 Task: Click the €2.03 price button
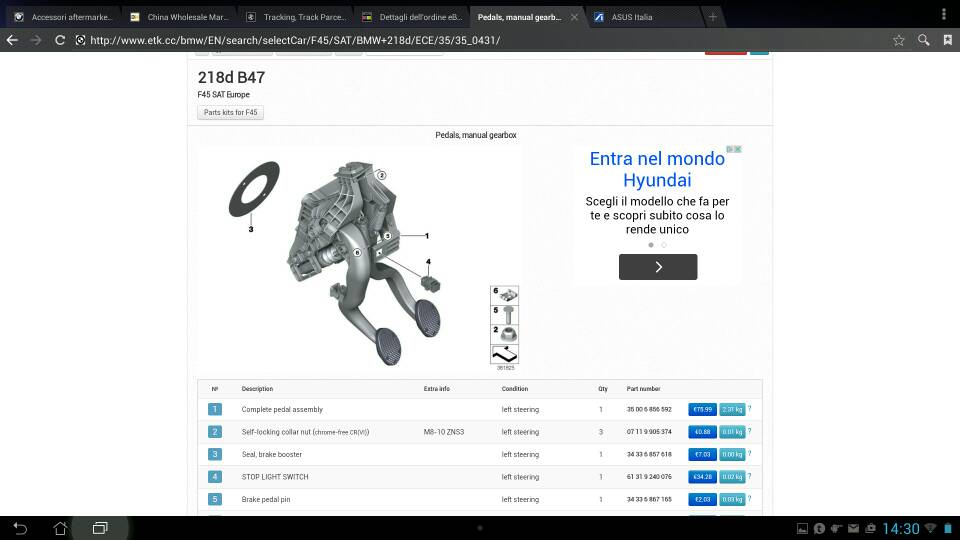click(702, 500)
